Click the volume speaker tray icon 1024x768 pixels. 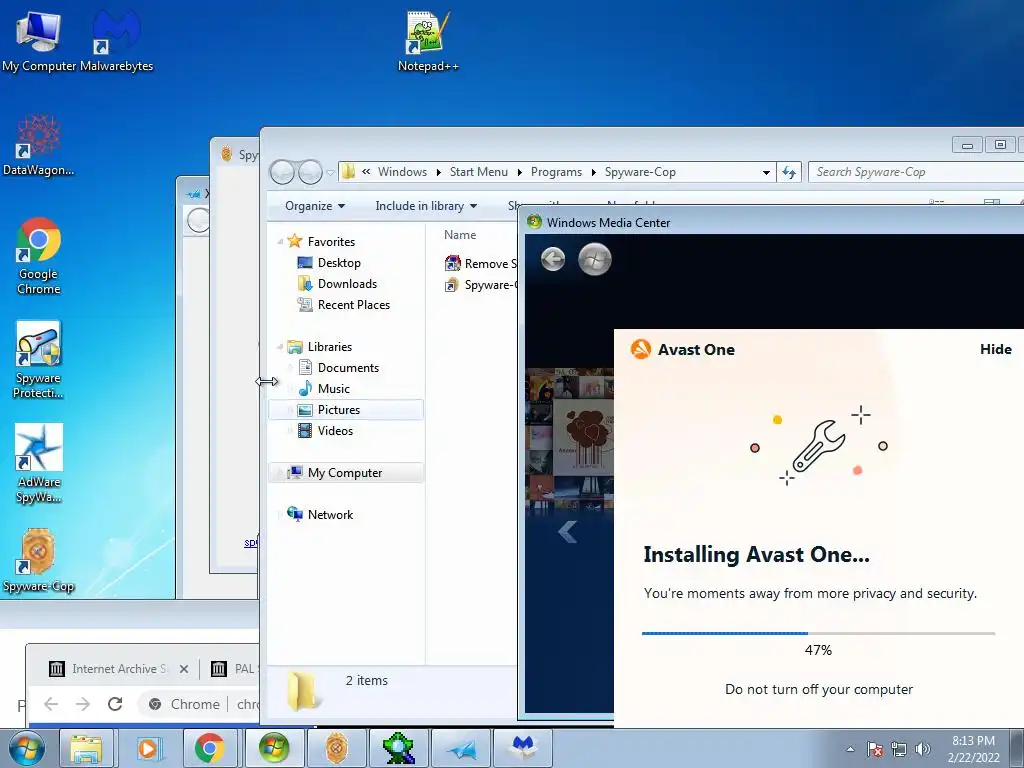tap(922, 749)
